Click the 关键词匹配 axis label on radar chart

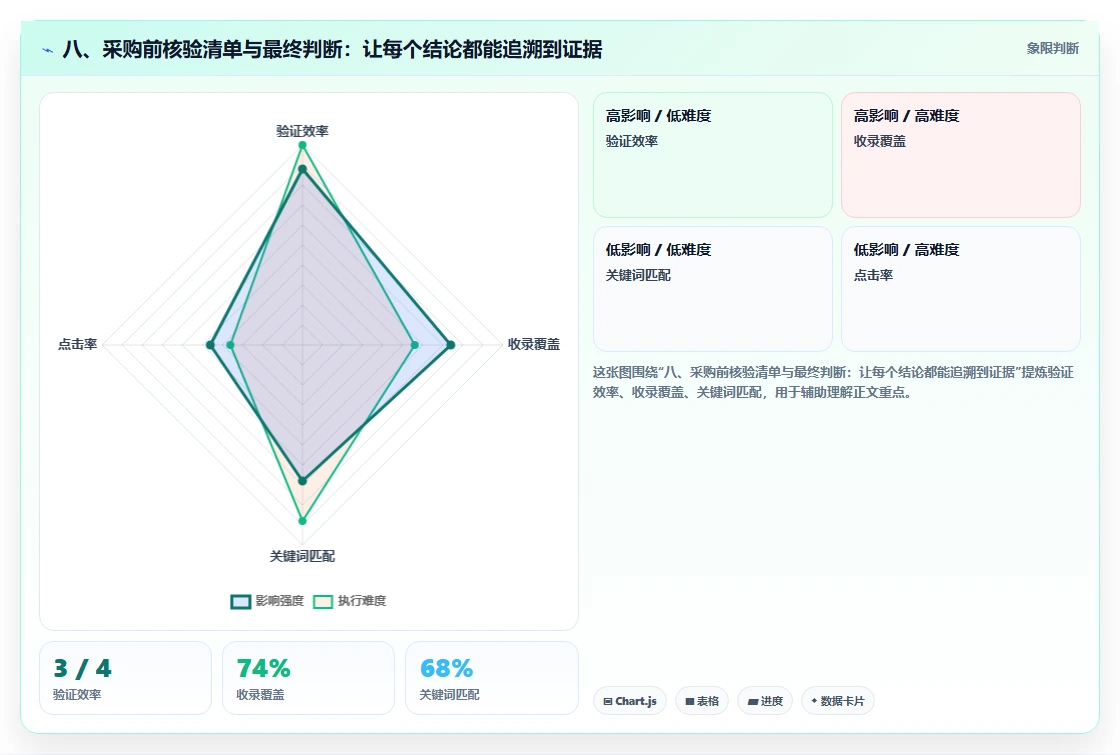302,556
